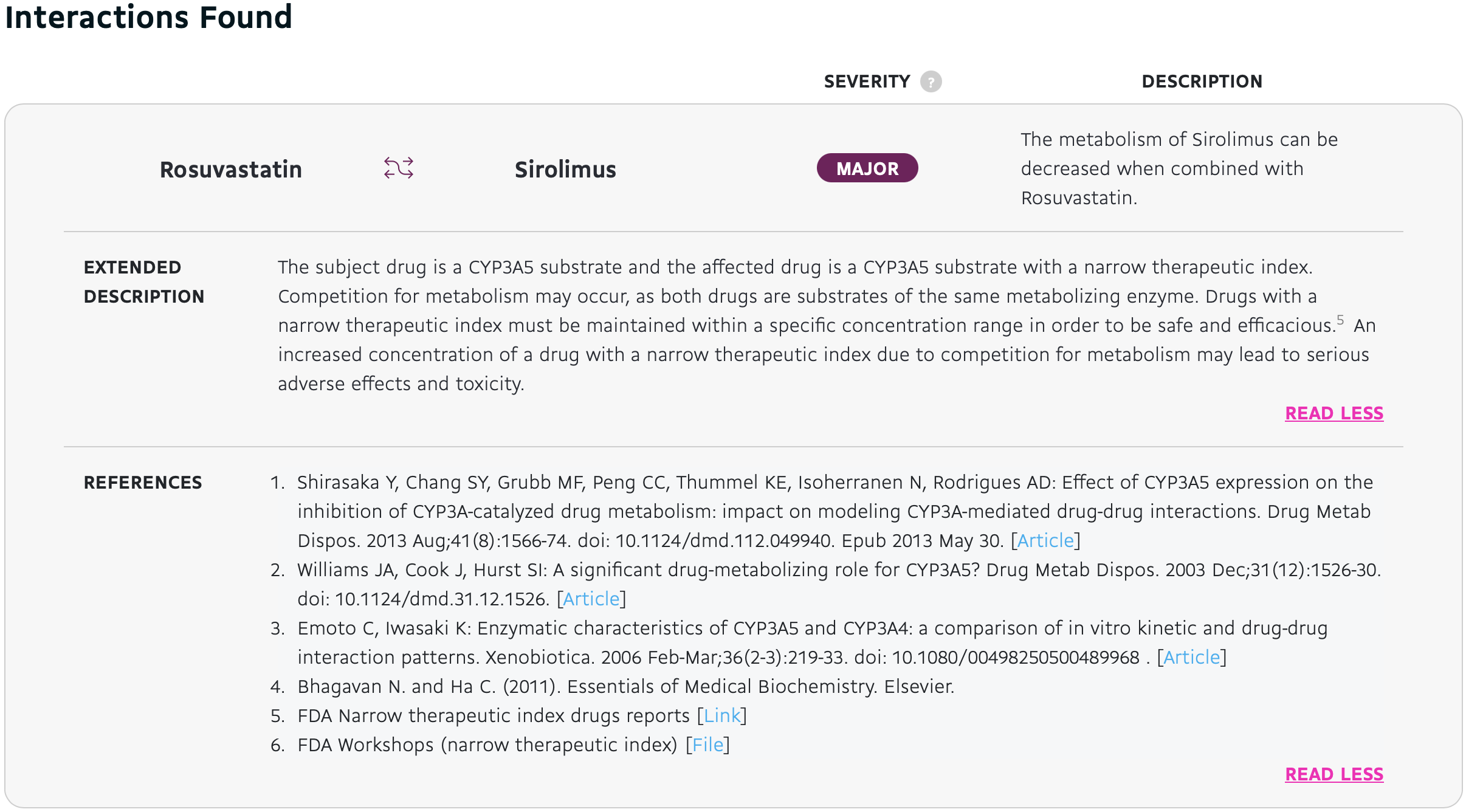
Task: Click the Extended Description section label
Action: (144, 281)
